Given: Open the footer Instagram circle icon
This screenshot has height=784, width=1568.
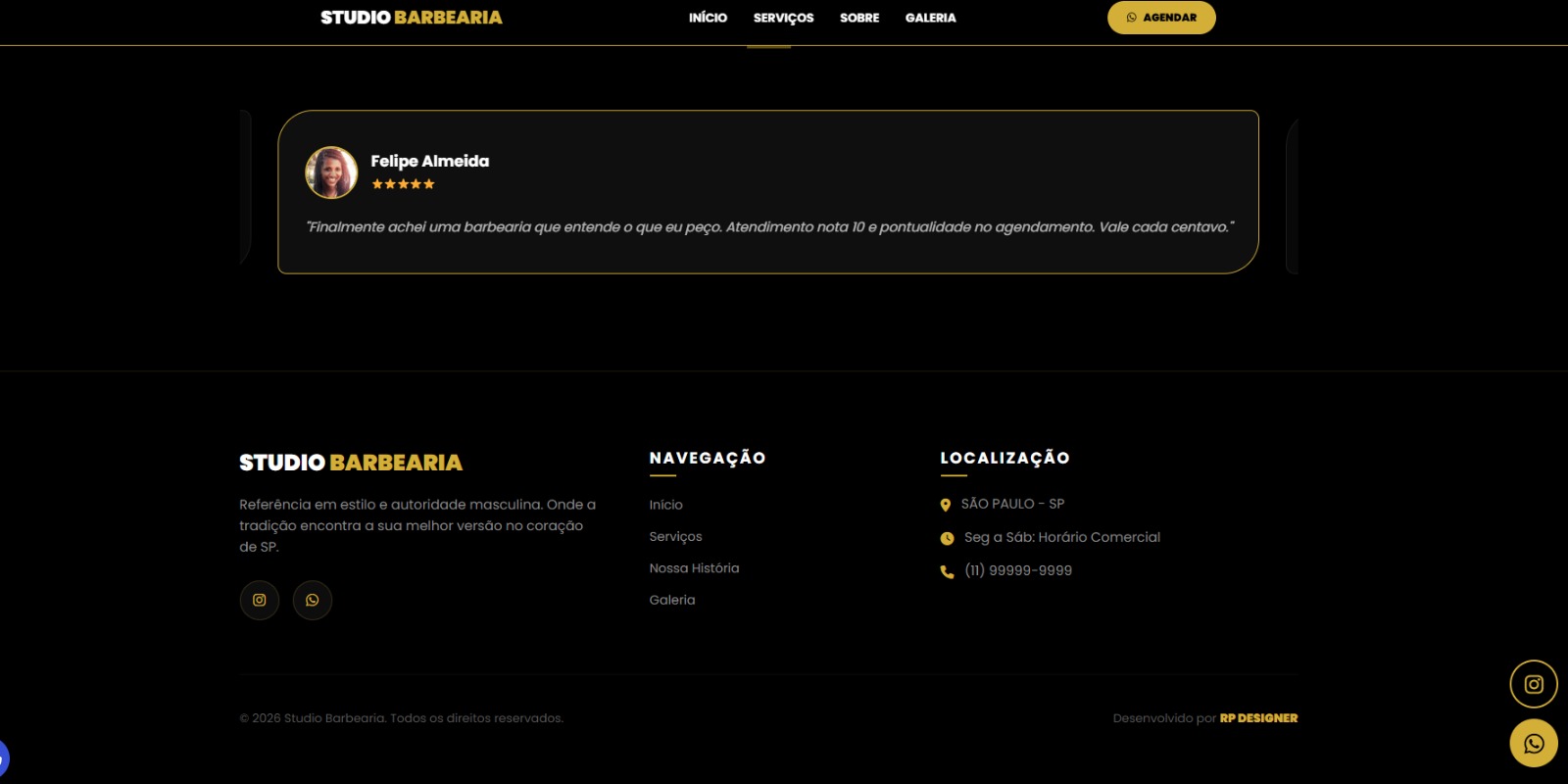Looking at the screenshot, I should point(260,600).
